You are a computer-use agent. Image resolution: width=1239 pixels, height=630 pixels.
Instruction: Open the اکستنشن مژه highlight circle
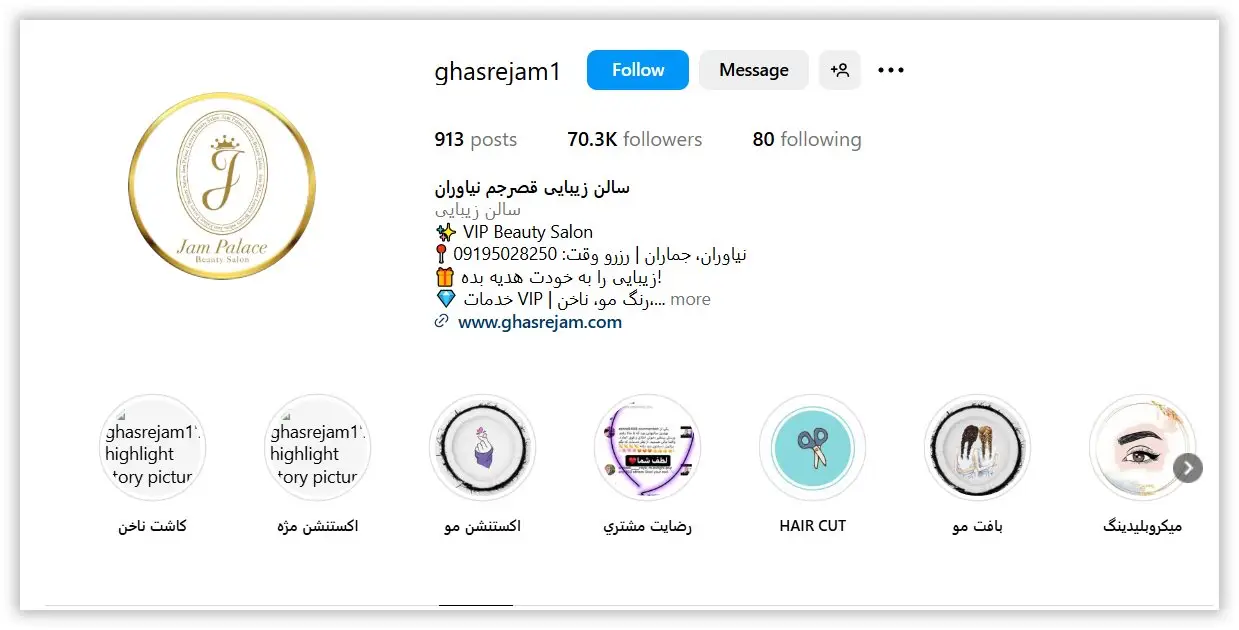point(318,448)
